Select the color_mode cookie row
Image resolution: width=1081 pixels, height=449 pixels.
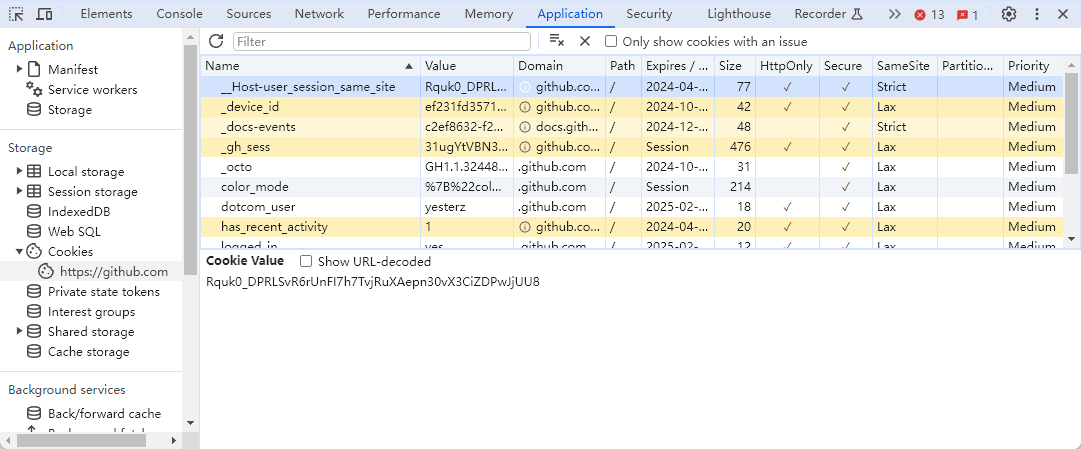(x=632, y=187)
